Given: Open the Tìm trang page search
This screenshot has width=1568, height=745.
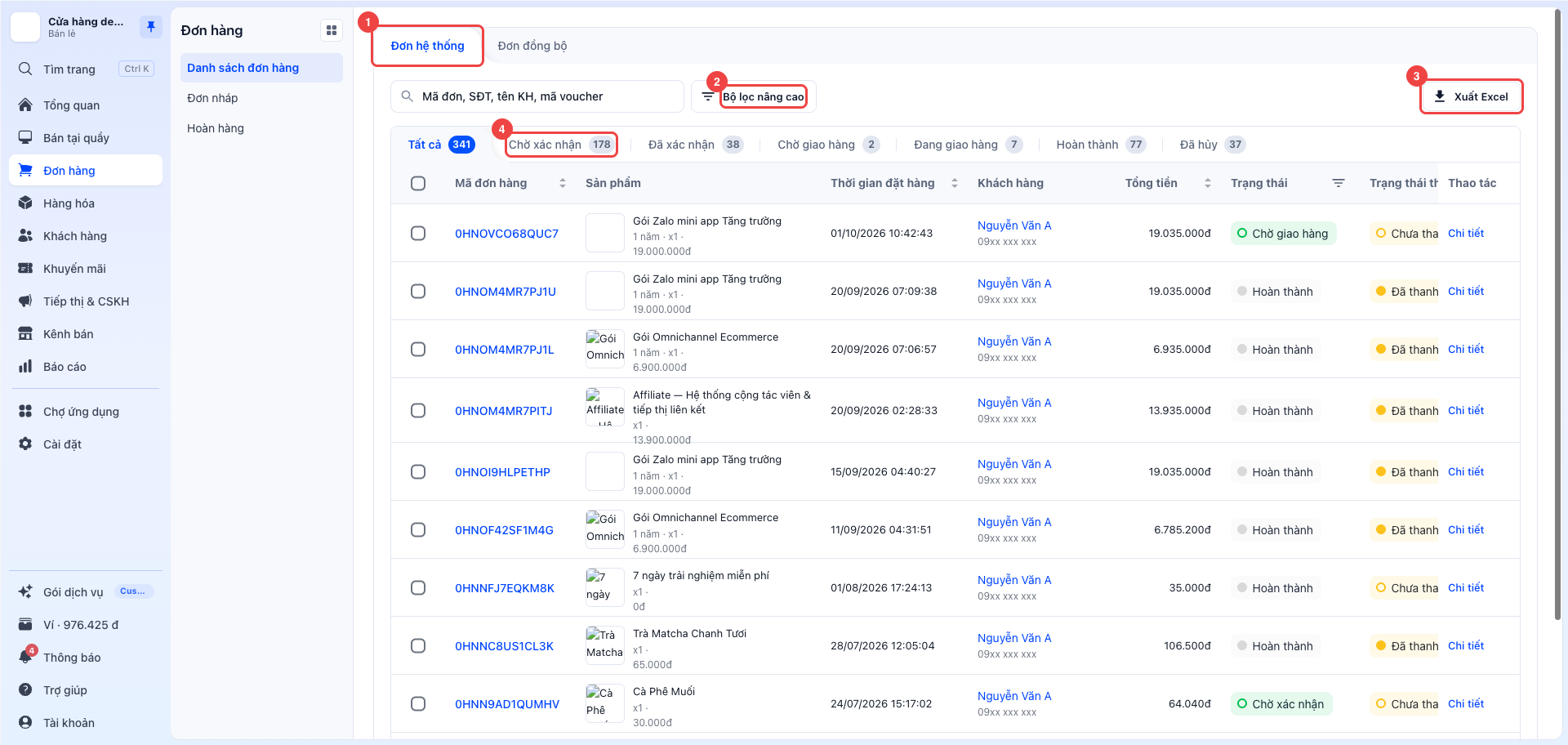Looking at the screenshot, I should pos(86,69).
